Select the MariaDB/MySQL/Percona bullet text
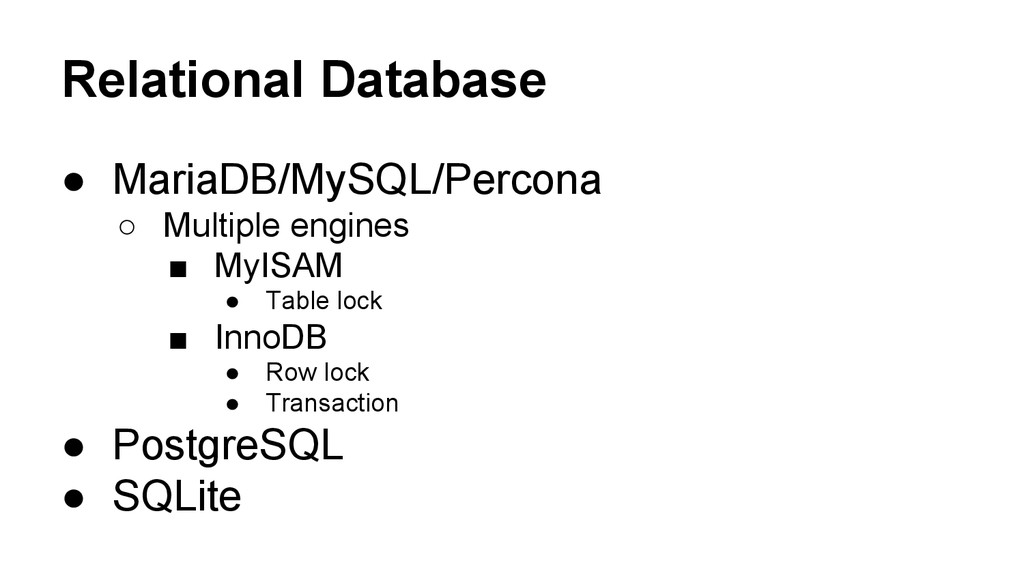The height and width of the screenshot is (576, 1024). 357,180
